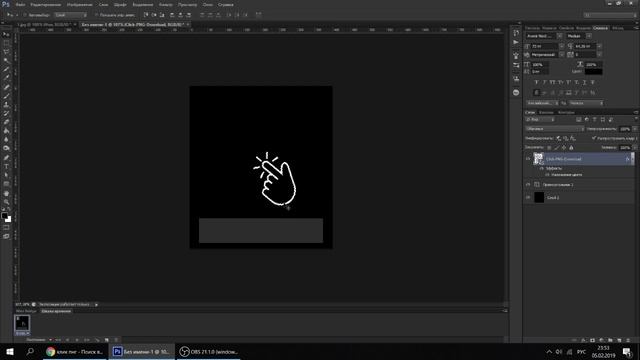Viewport: 640px width, 360px height.
Task: Open anti-aliasing method dropdown
Action: coord(586,103)
